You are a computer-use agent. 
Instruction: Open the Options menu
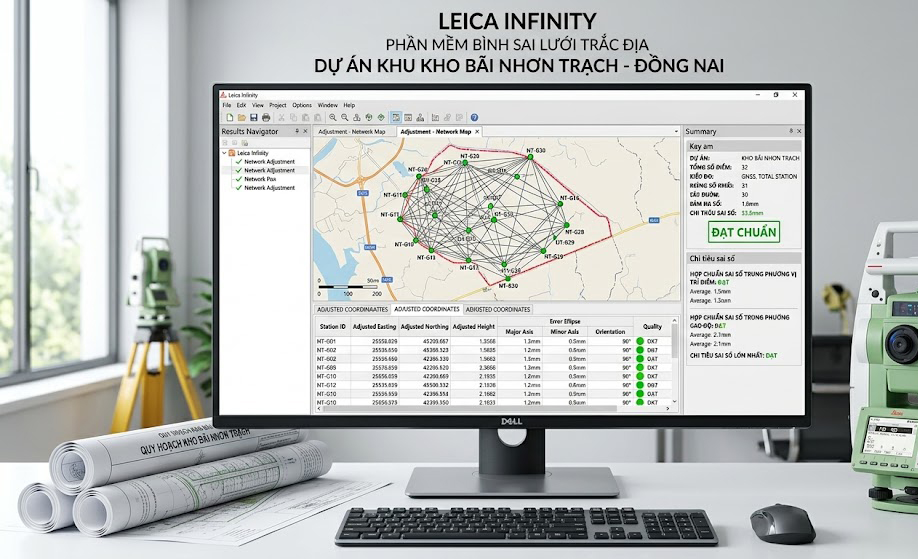pos(302,105)
